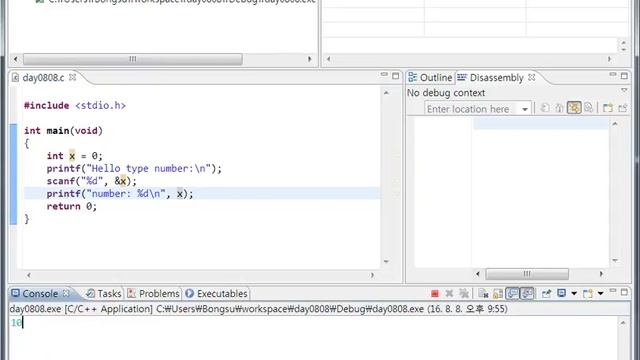
Task: Click Disassembly Show Source icon
Action: tap(589, 108)
